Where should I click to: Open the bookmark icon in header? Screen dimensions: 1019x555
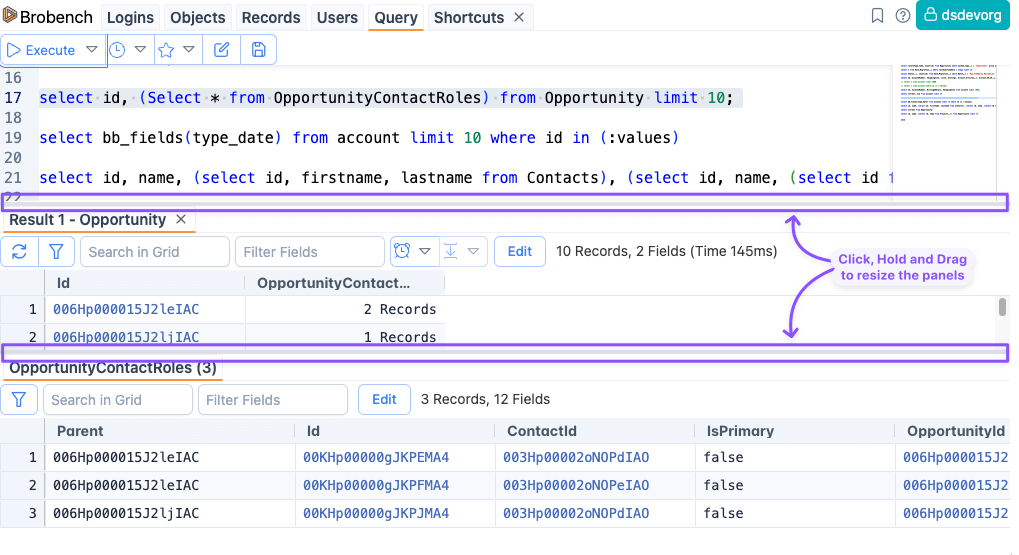click(x=877, y=16)
